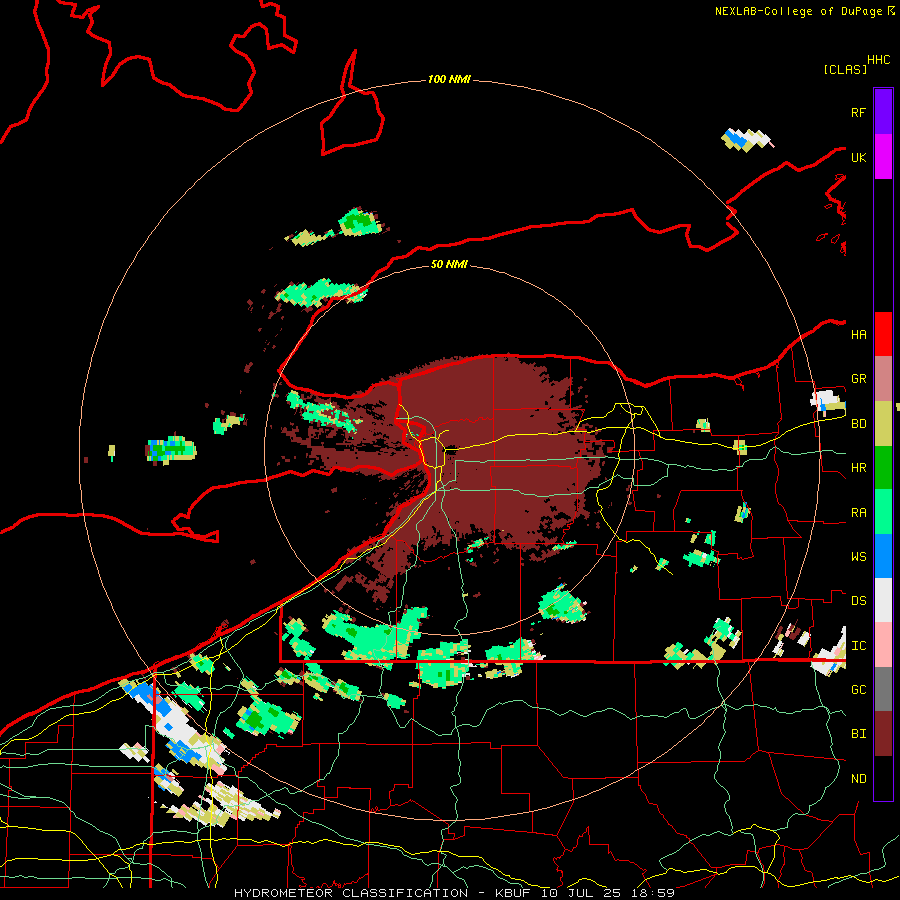Click the IC pink legend swatch
Viewport: 900px width, 900px height.
883,645
